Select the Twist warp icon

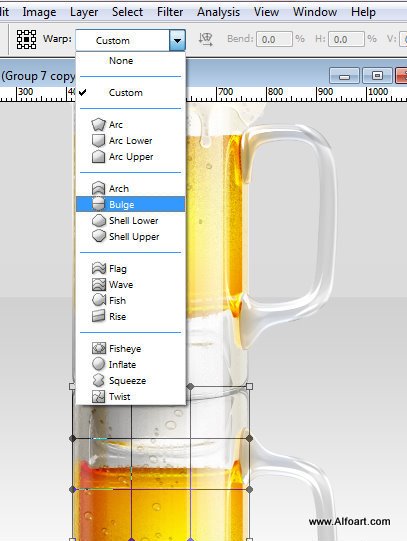(98, 396)
